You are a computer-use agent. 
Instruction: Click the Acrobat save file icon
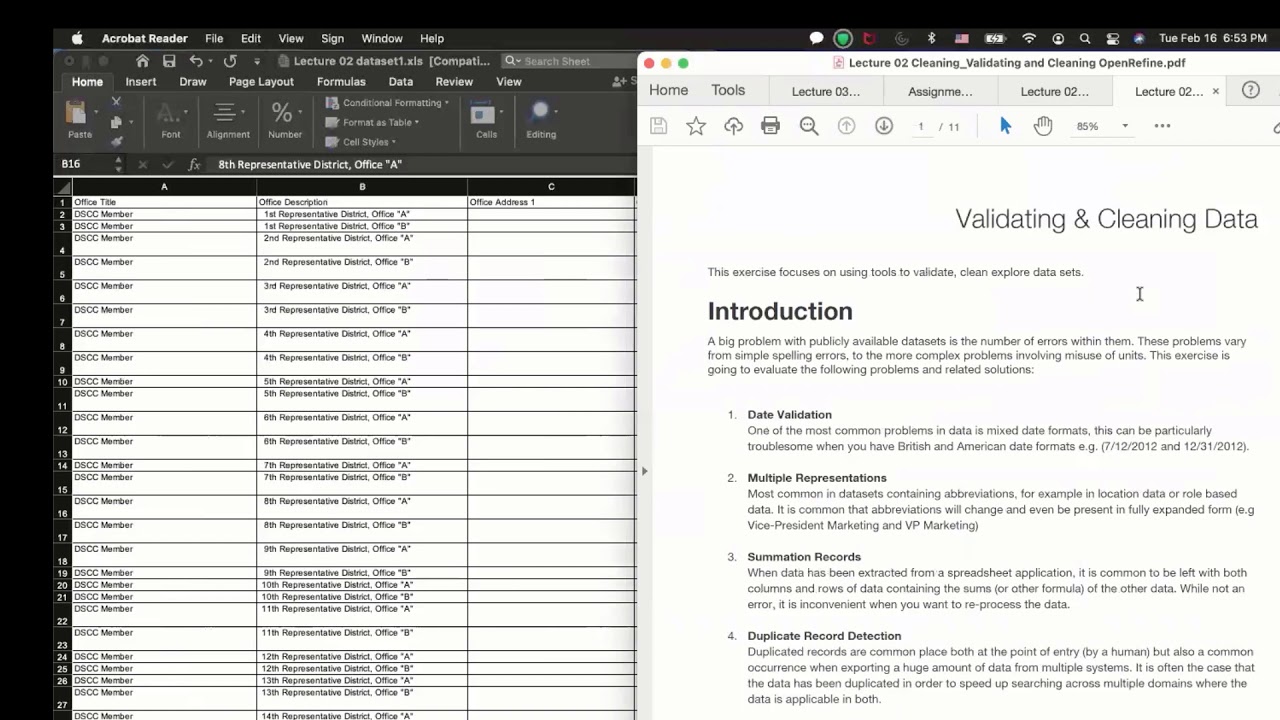click(x=658, y=126)
